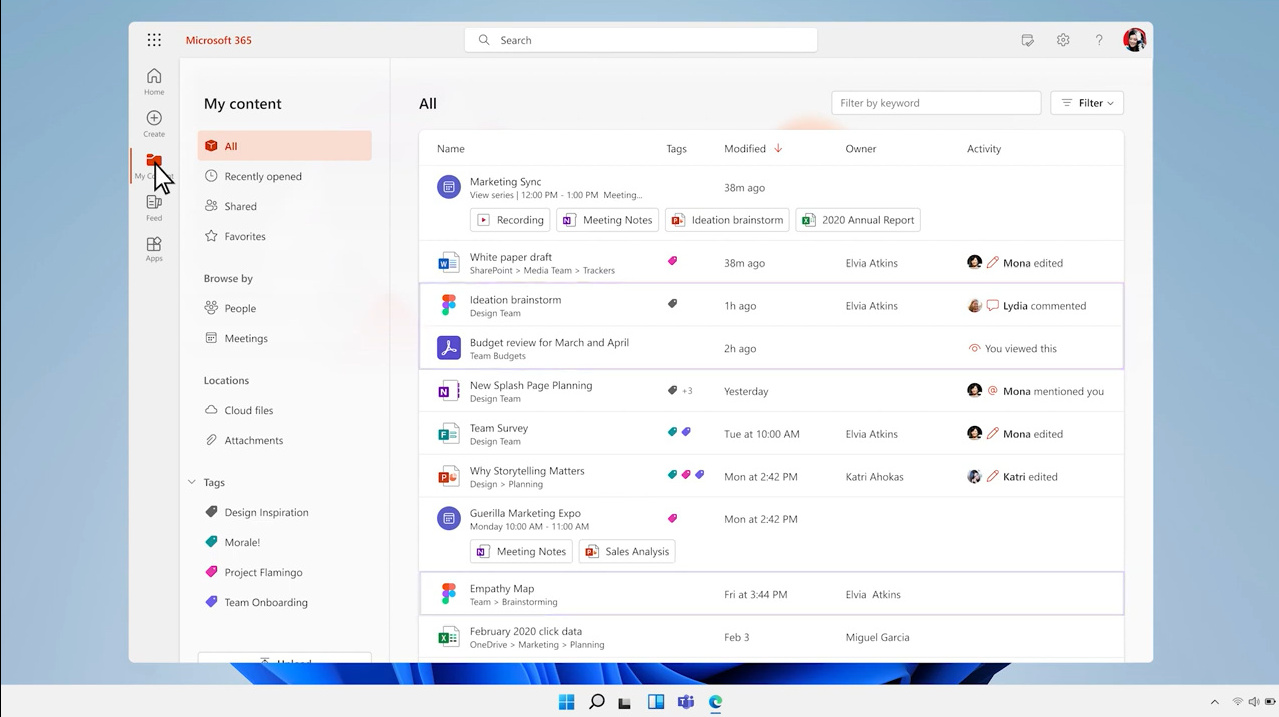The width and height of the screenshot is (1279, 717).
Task: Select the Project Flamingo pink tag
Action: click(x=263, y=572)
